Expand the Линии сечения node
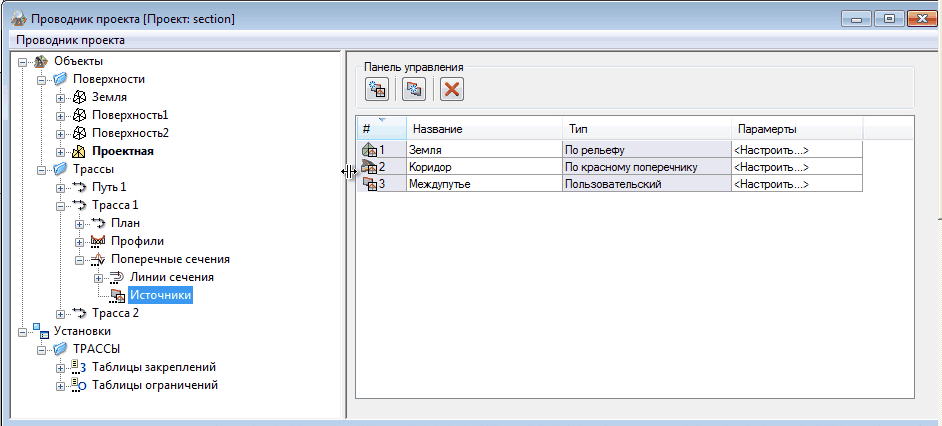The height and width of the screenshot is (426, 942). click(97, 277)
